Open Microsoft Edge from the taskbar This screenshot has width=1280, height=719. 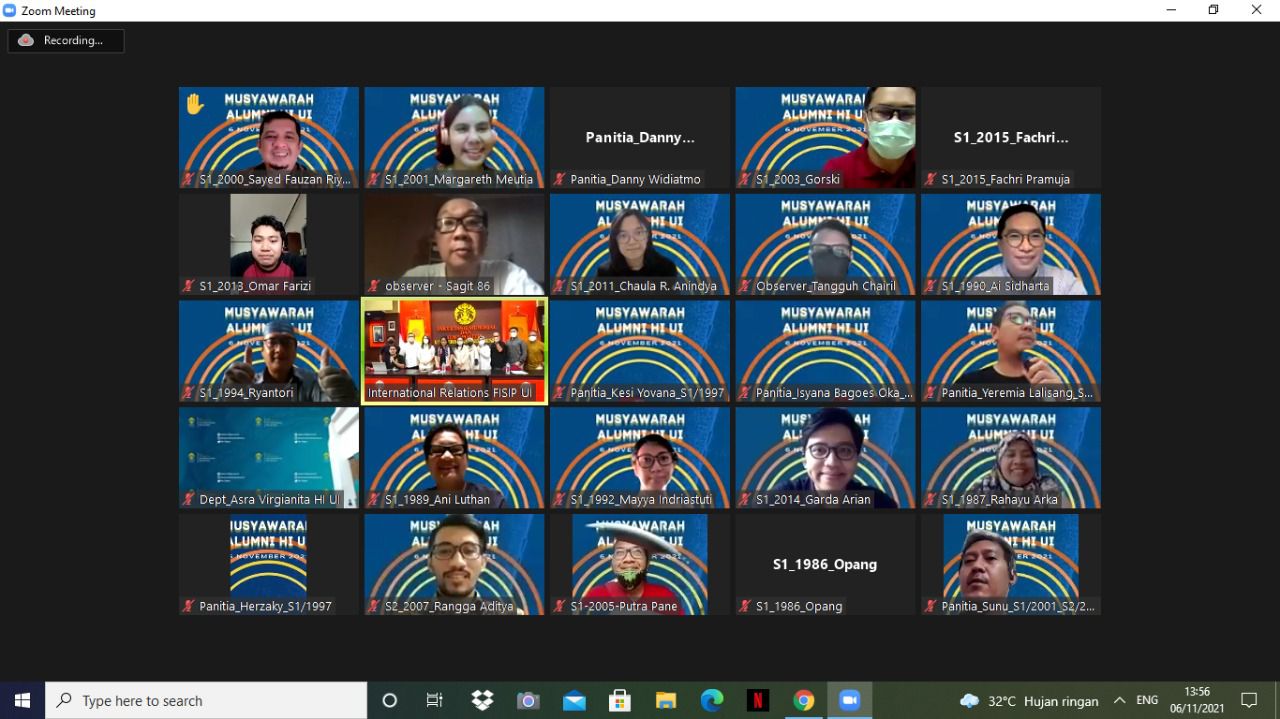coord(712,700)
